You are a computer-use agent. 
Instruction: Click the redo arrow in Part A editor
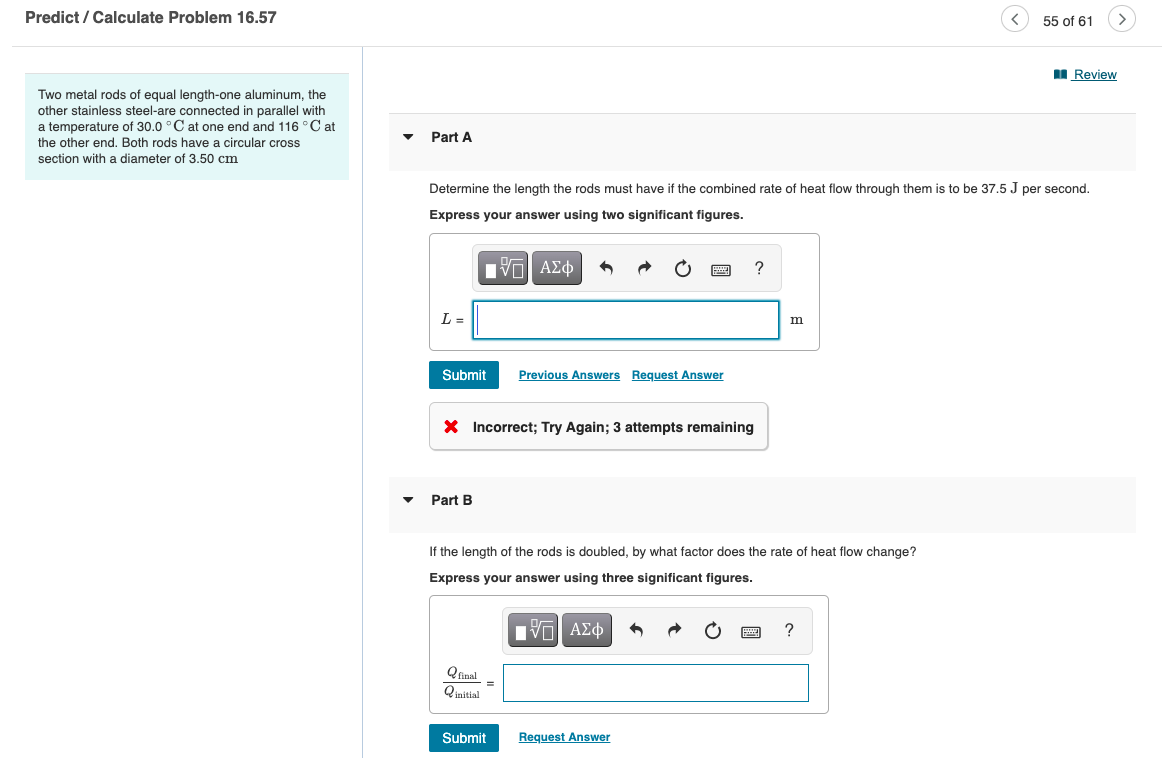644,267
